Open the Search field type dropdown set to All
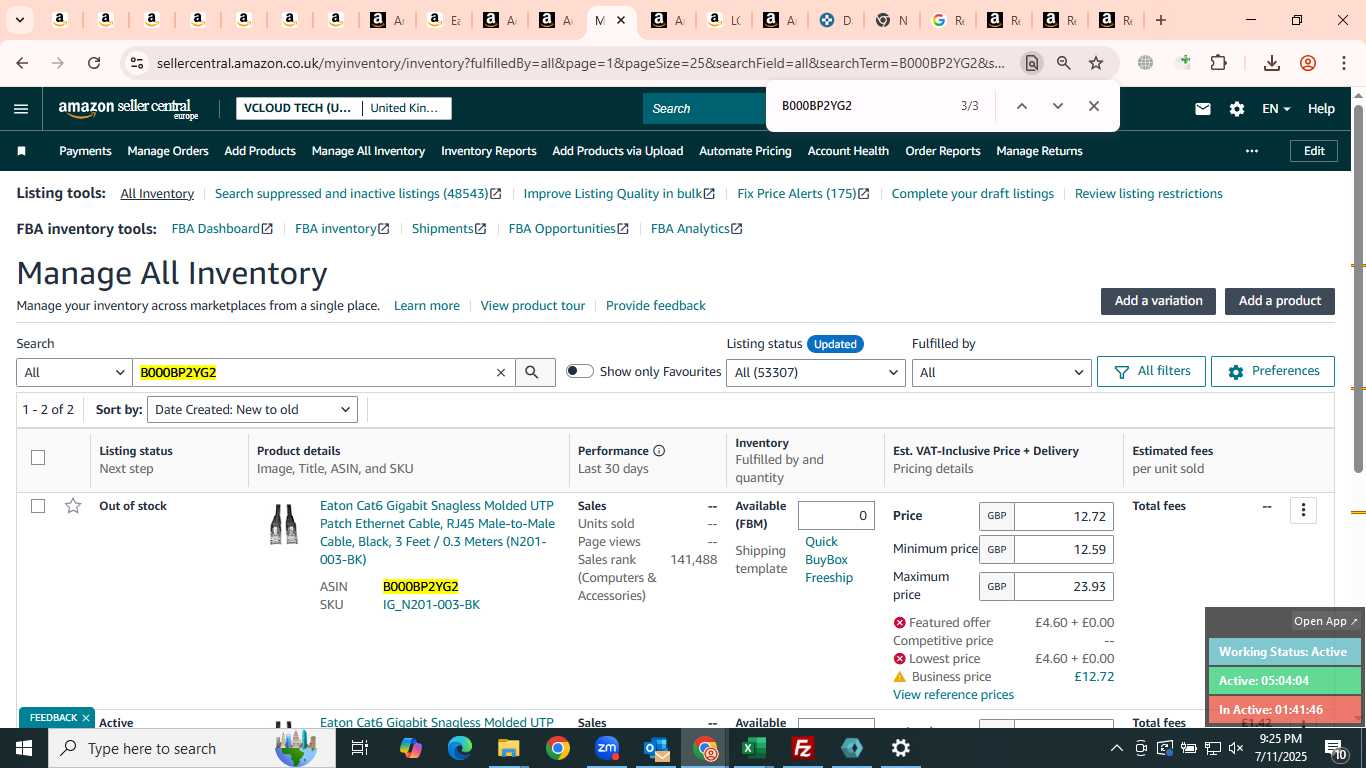Screen dimensions: 1366x768 point(74,372)
